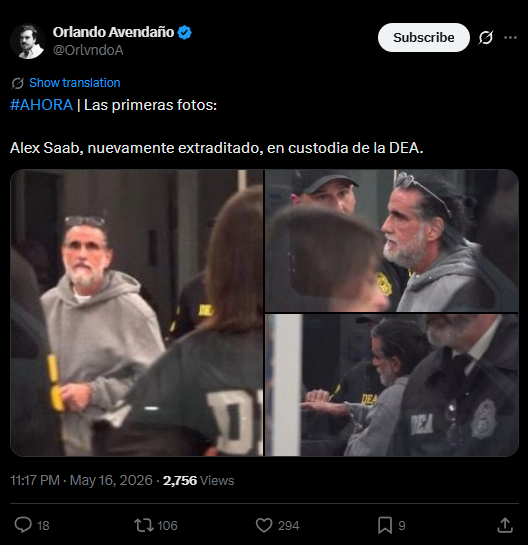The height and width of the screenshot is (545, 528).
Task: Click the Subscribe button
Action: tap(424, 38)
